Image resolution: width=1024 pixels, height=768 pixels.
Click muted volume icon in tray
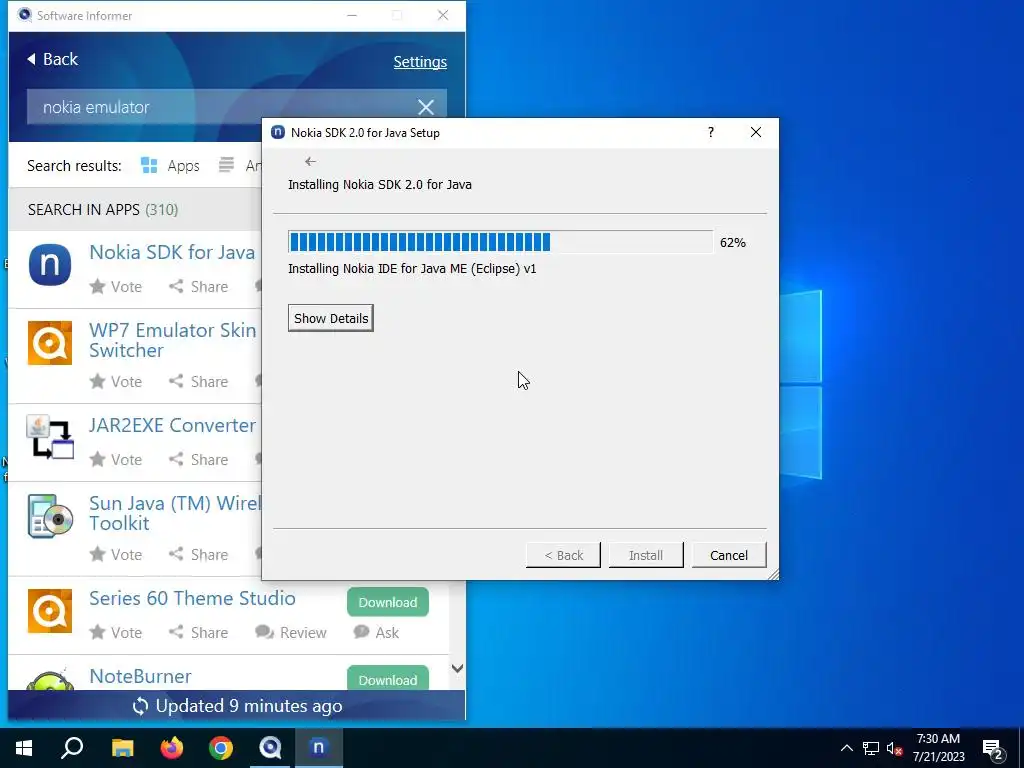pyautogui.click(x=894, y=748)
